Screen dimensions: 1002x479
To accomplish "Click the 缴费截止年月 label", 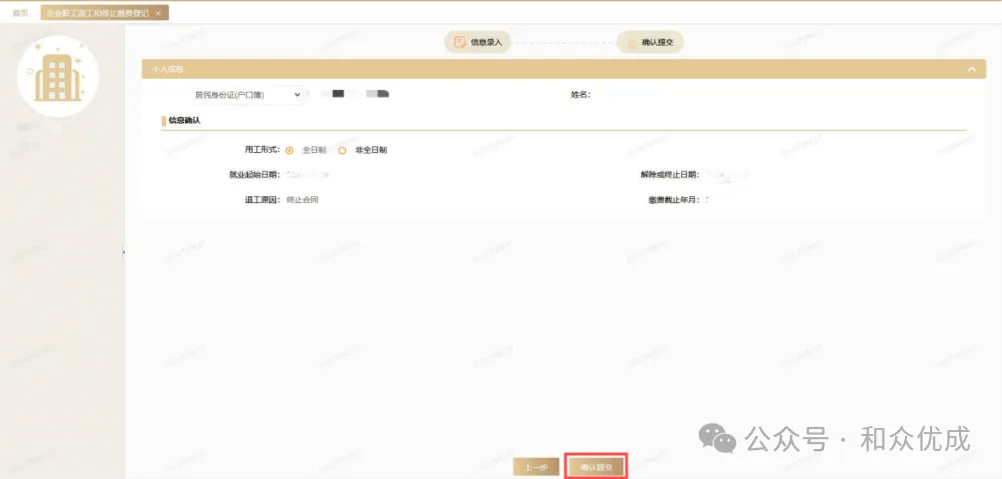I will 674,200.
